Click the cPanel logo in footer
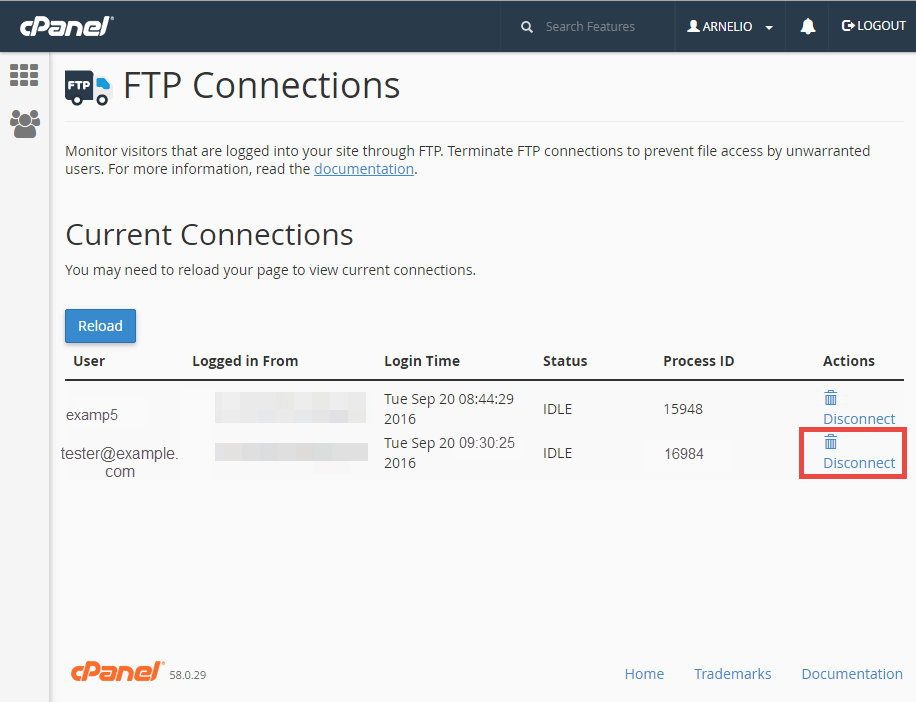The width and height of the screenshot is (916, 702). (x=117, y=672)
